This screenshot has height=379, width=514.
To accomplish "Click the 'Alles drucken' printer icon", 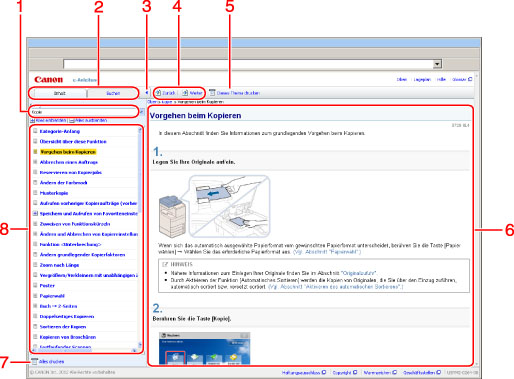I will pos(34,361).
